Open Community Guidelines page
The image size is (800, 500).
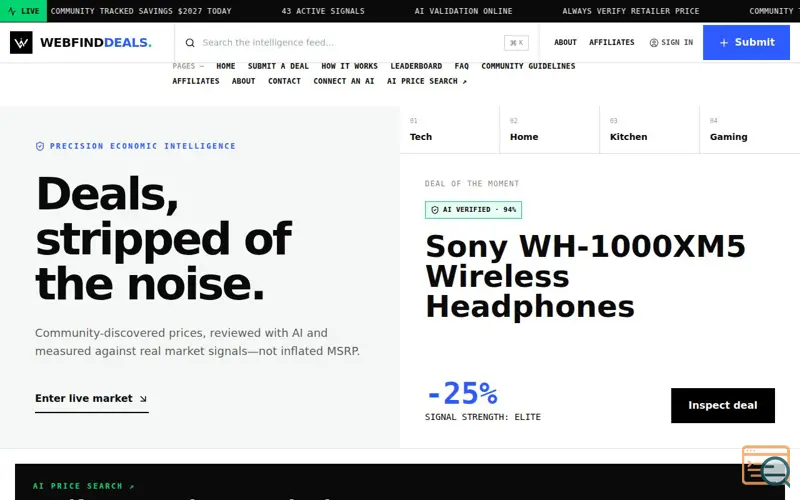point(528,66)
